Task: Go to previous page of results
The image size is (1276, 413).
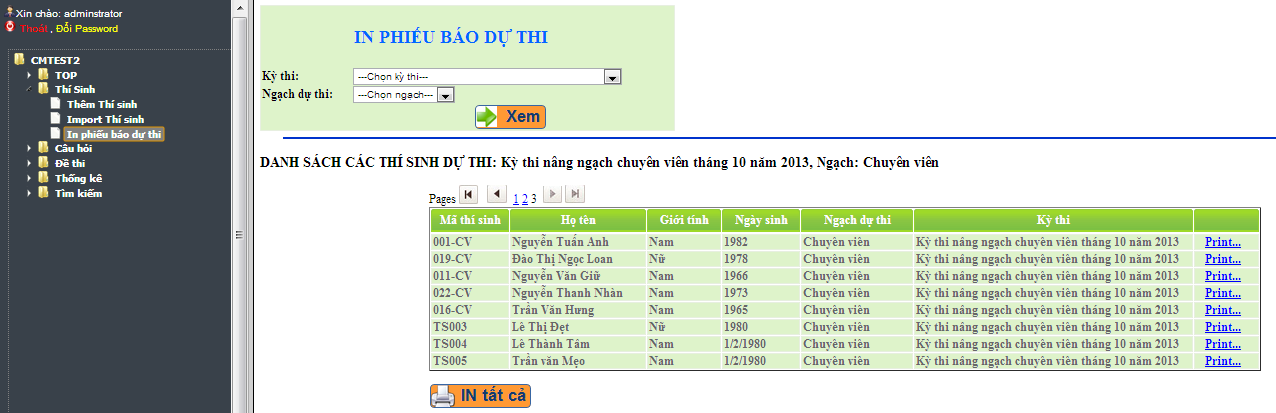Action: tap(496, 194)
